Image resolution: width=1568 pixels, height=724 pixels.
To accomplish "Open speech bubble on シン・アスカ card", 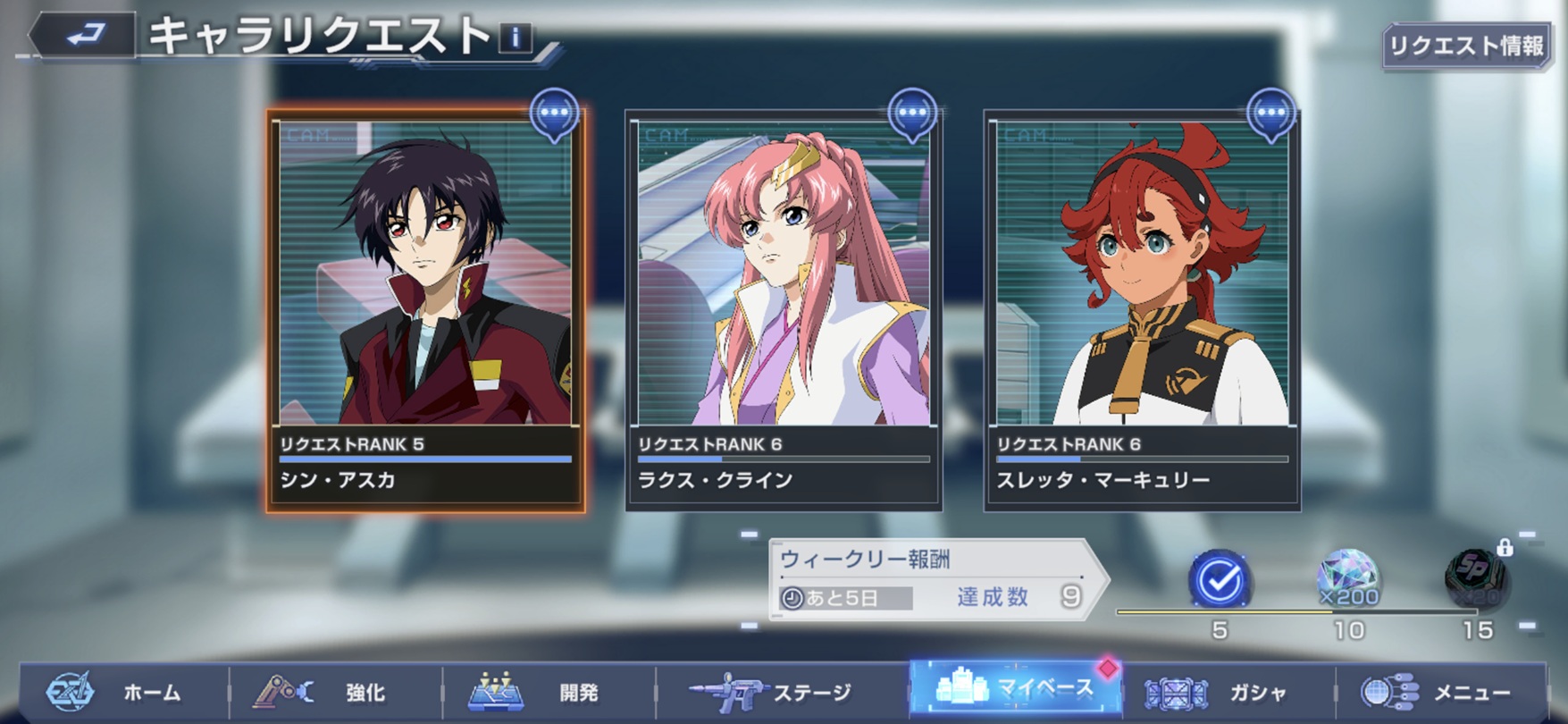I will click(554, 114).
